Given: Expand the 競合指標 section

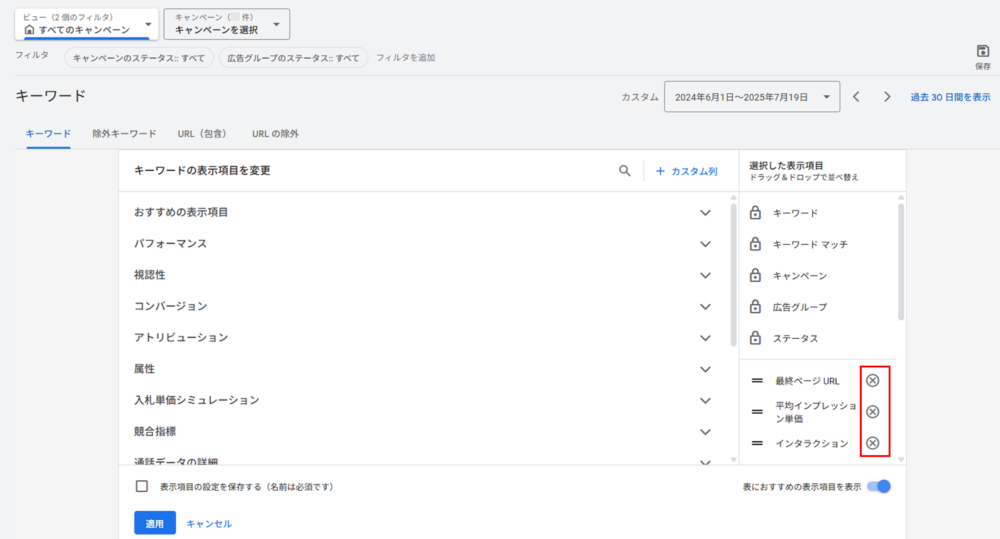Looking at the screenshot, I should pyautogui.click(x=705, y=432).
